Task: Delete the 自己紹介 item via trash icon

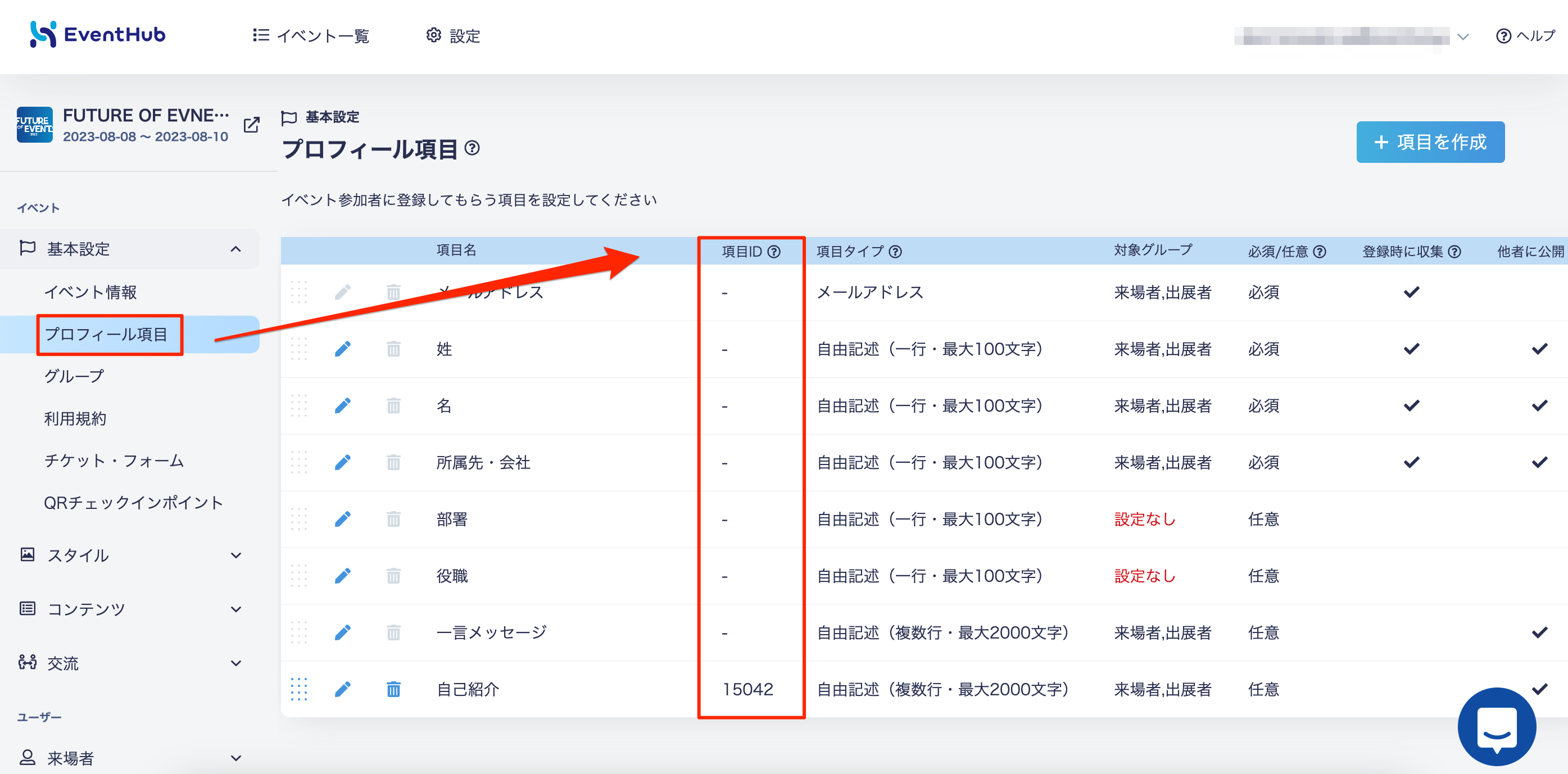Action: coord(394,689)
